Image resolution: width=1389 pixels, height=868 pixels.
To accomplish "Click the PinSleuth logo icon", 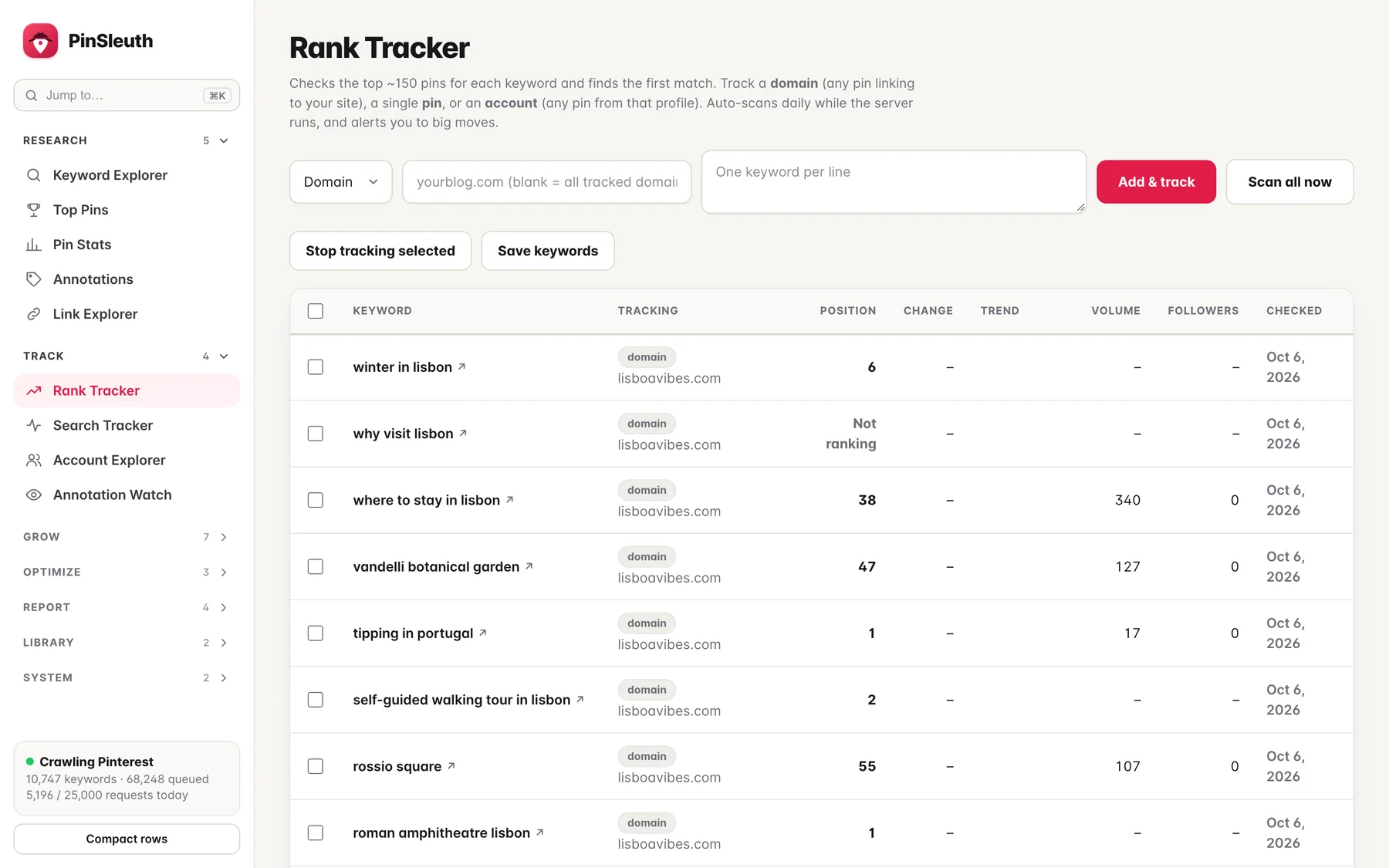I will point(40,41).
